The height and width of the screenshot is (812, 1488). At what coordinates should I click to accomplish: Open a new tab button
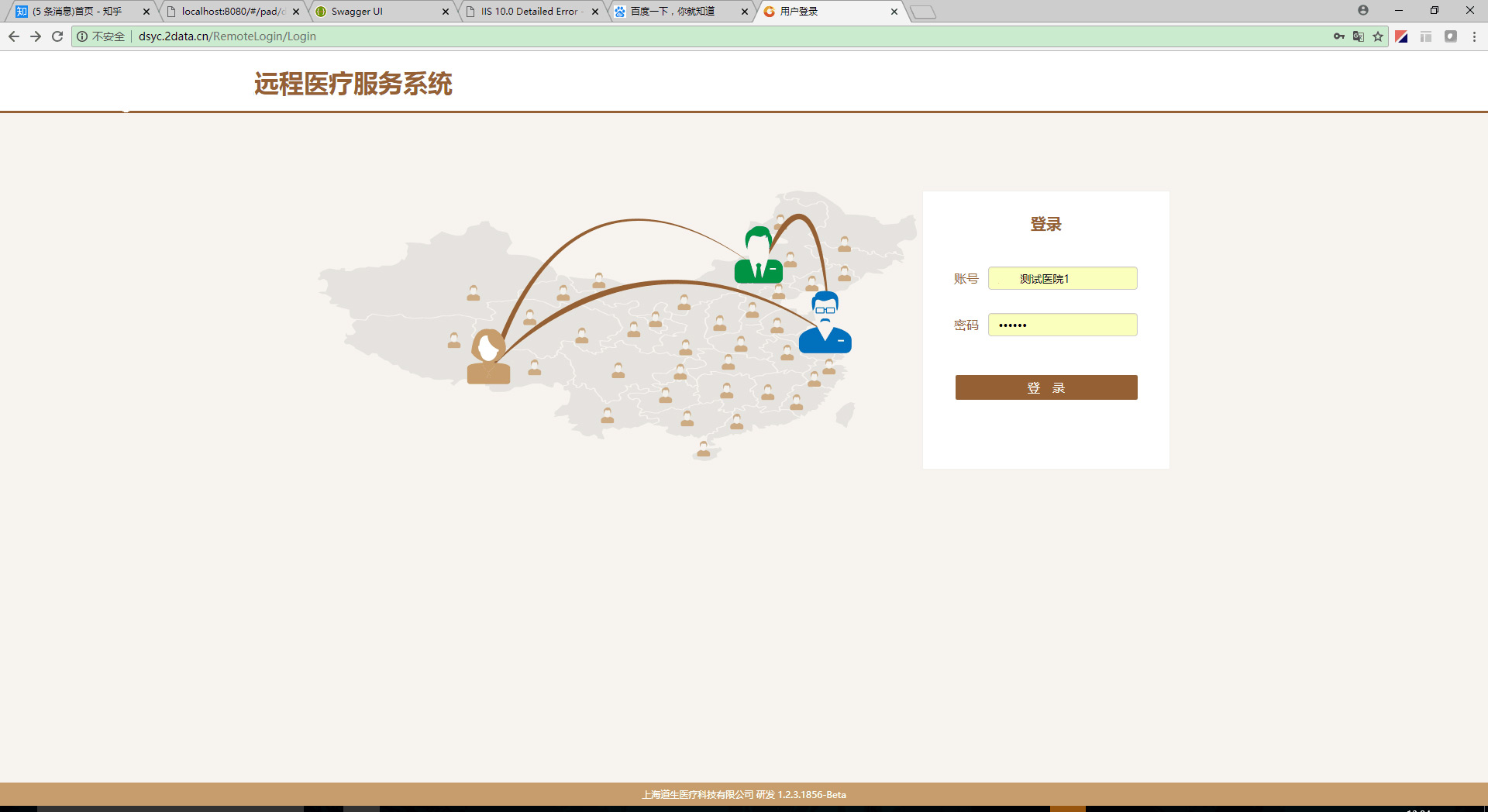click(x=923, y=12)
